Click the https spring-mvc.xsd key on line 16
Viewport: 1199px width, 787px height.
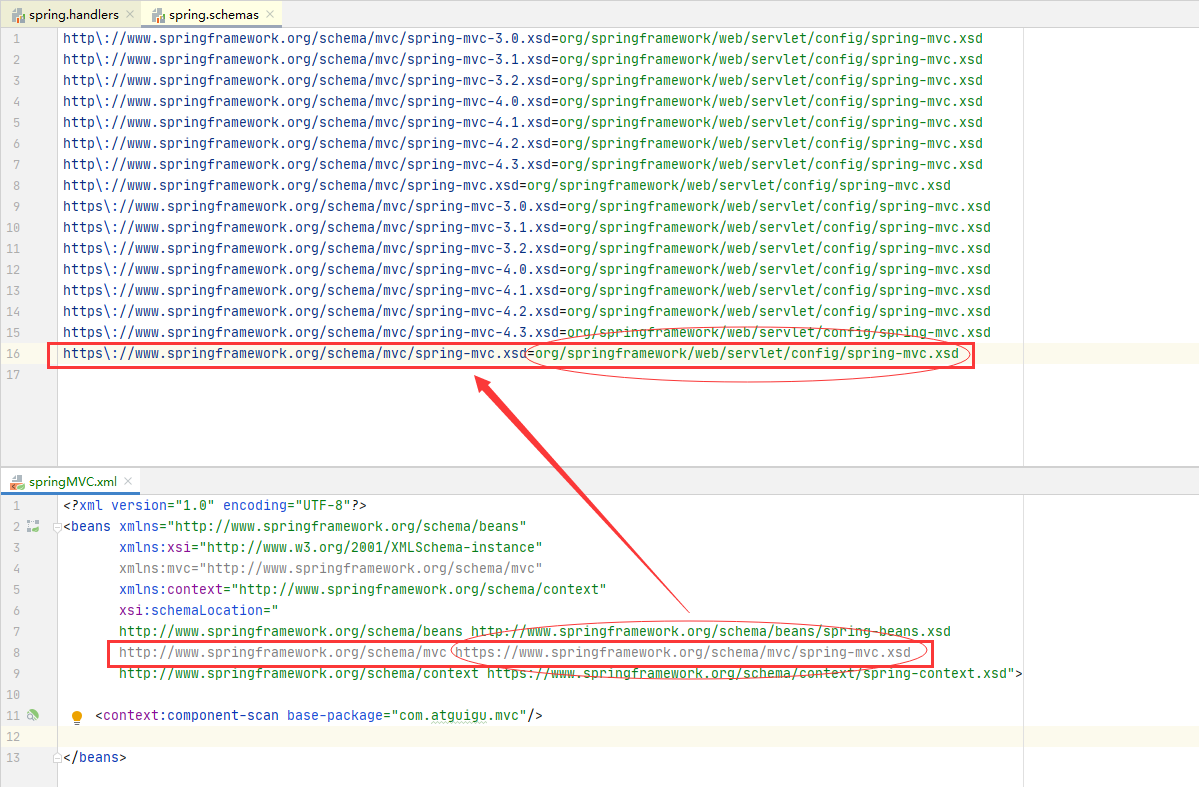click(294, 353)
